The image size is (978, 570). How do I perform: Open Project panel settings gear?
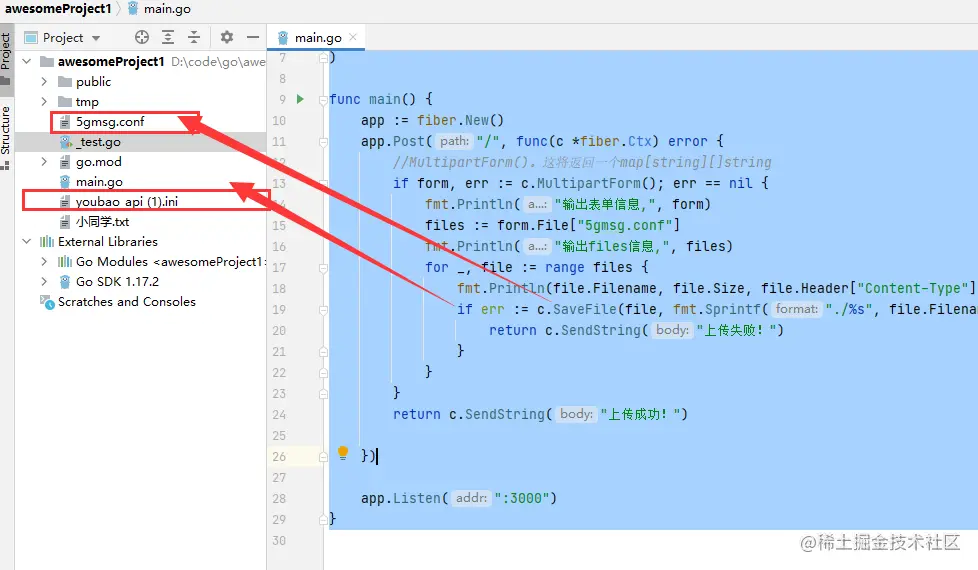[x=226, y=37]
